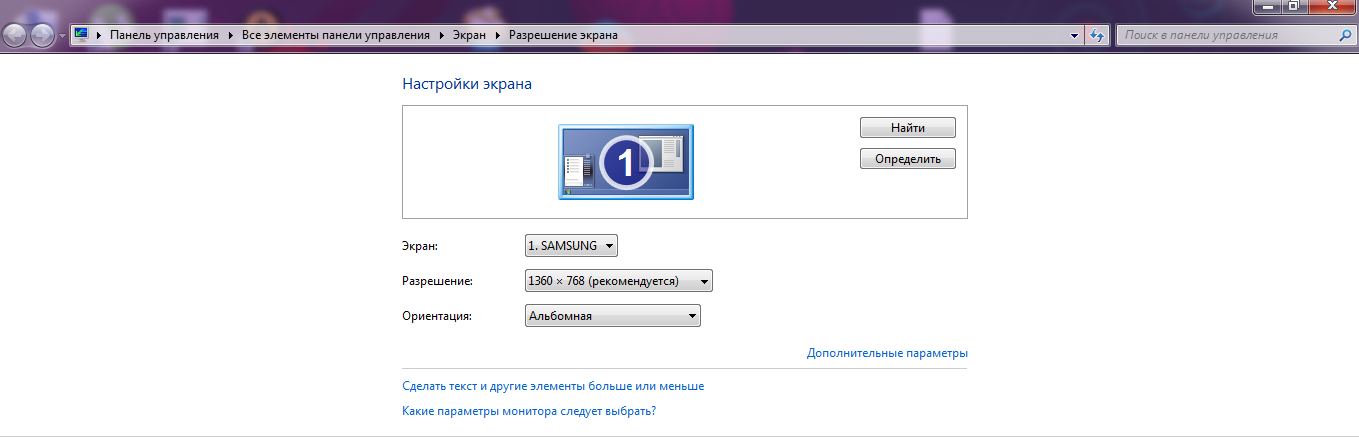Click the Back navigation arrow button
1359x437 pixels.
(x=16, y=36)
